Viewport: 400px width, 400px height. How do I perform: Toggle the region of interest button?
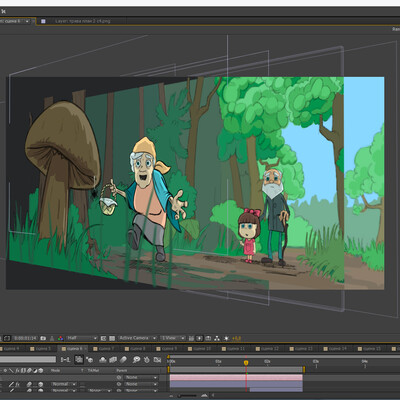pyautogui.click(x=103, y=338)
